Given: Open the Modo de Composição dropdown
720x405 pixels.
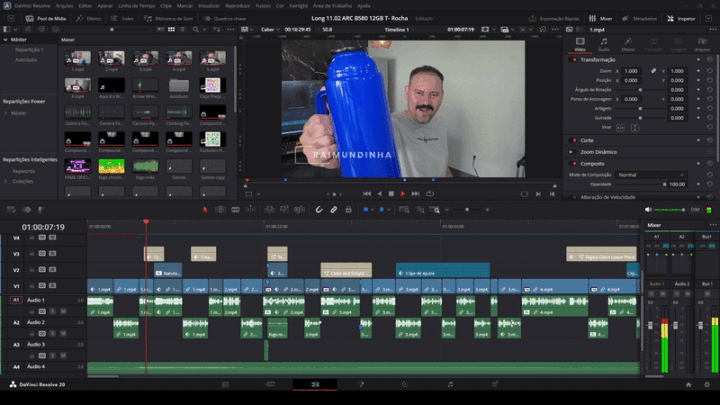Looking at the screenshot, I should (650, 175).
